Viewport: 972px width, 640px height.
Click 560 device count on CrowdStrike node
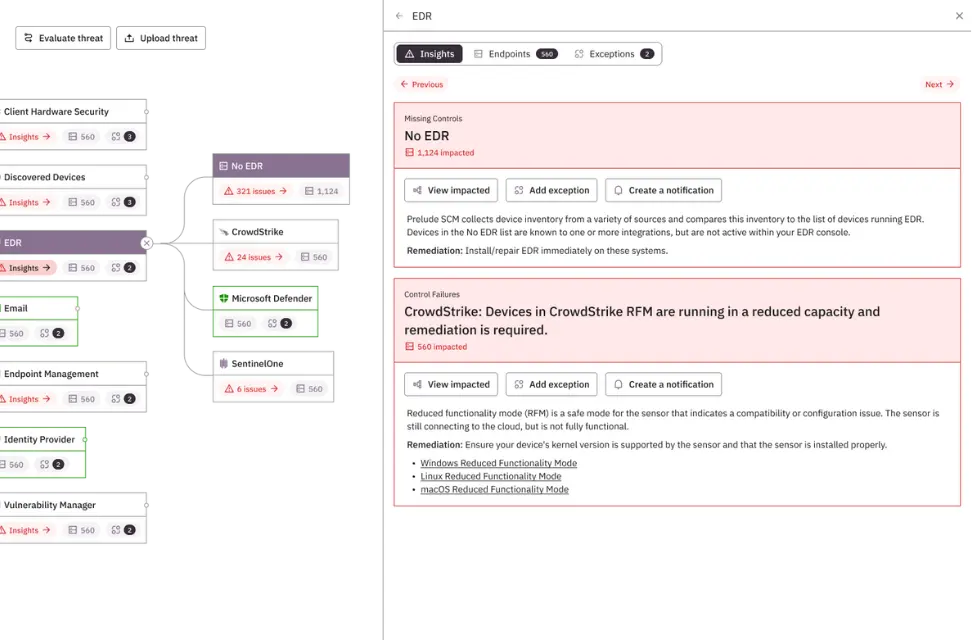(x=314, y=257)
